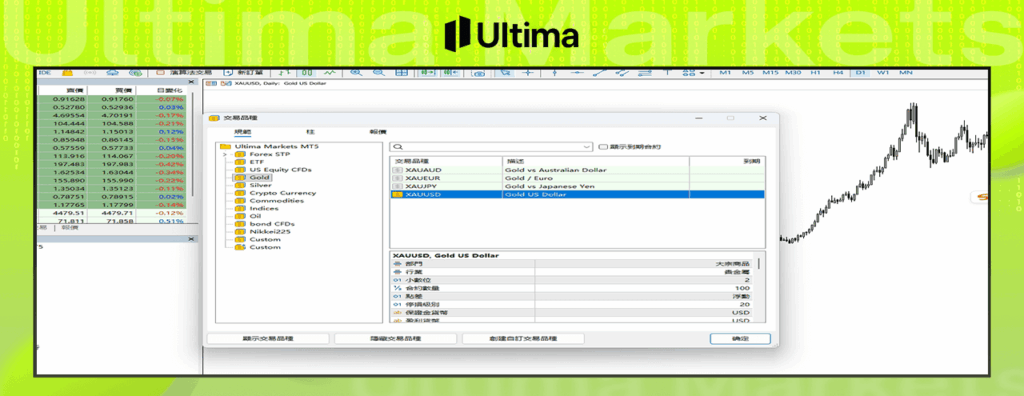Open the objects shapes dropdown arrow

click(x=702, y=73)
